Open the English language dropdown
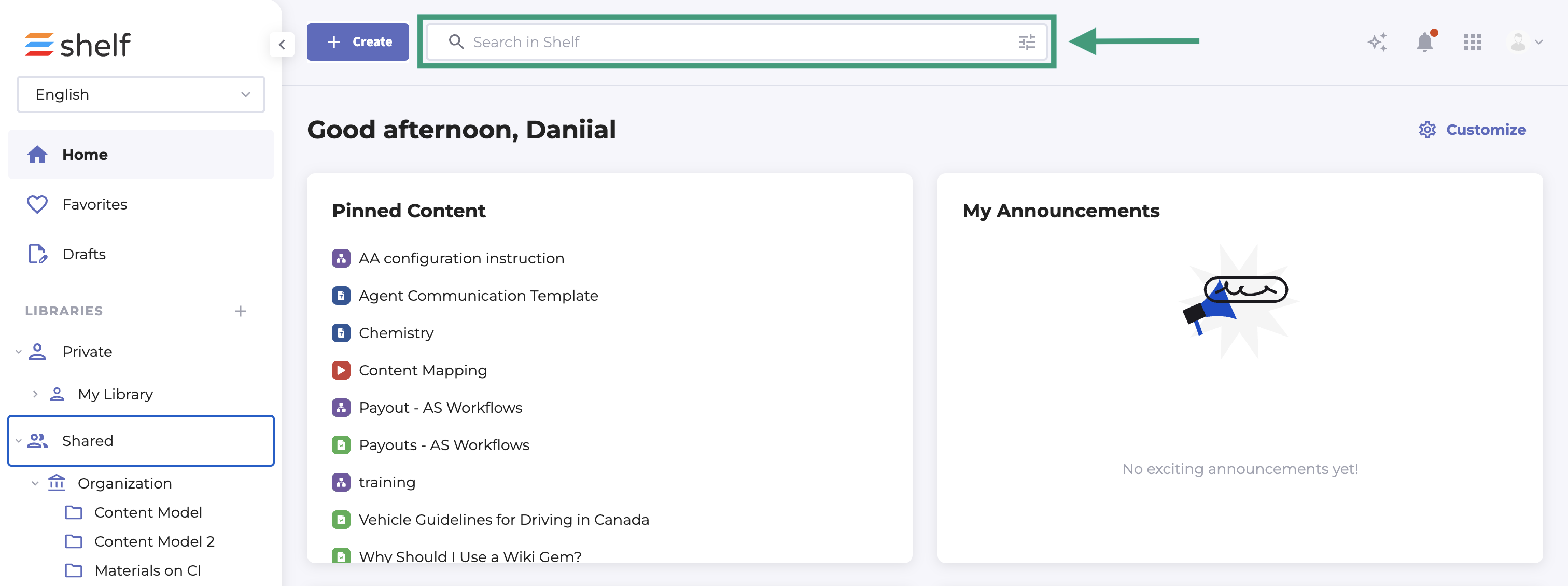Image resolution: width=1568 pixels, height=586 pixels. coord(141,94)
